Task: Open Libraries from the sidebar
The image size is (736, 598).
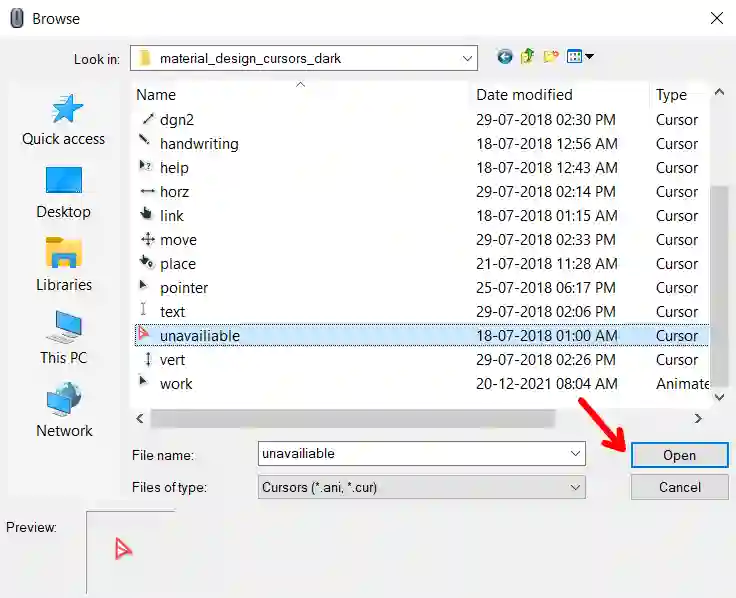Action: pos(64,264)
